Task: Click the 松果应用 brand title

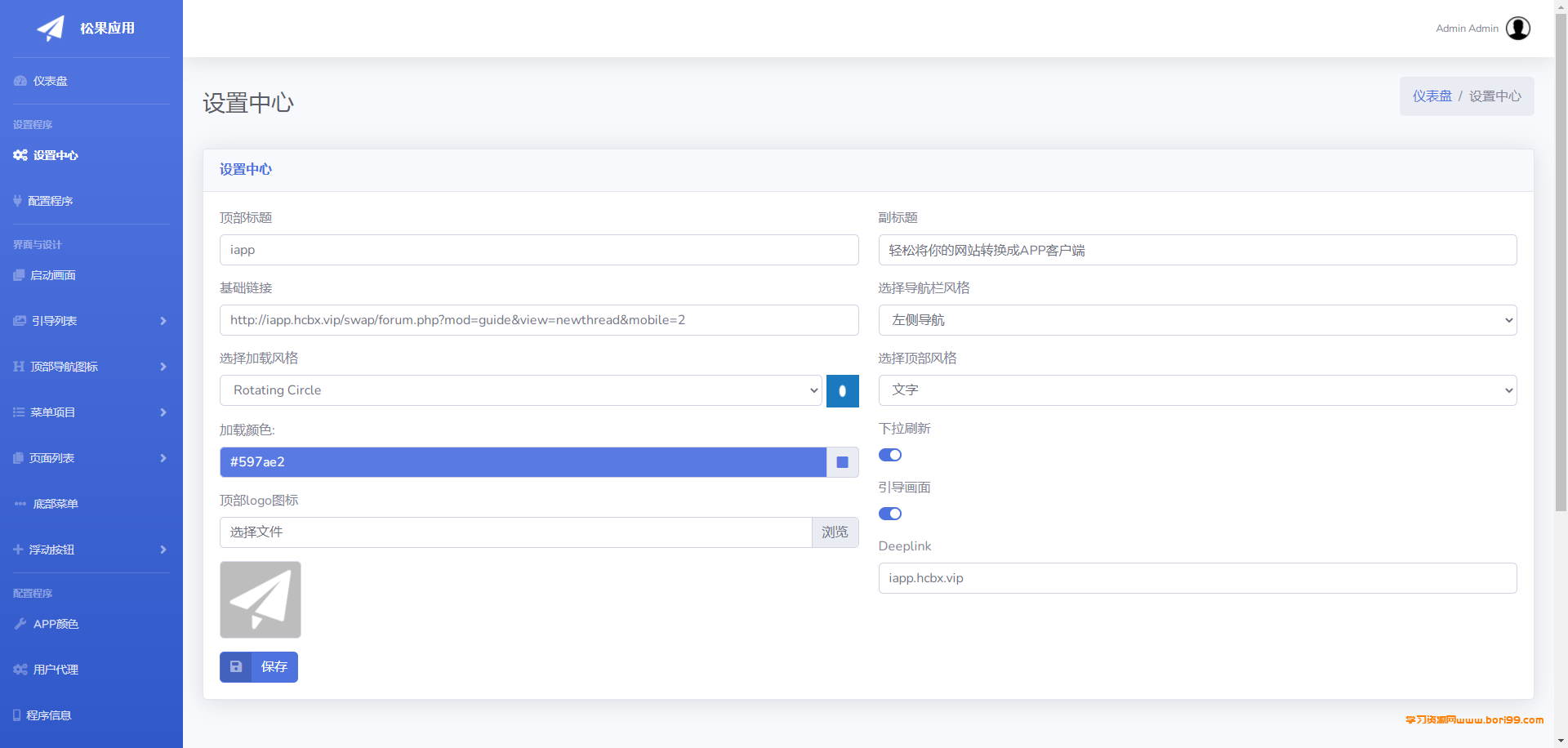Action: tap(107, 29)
